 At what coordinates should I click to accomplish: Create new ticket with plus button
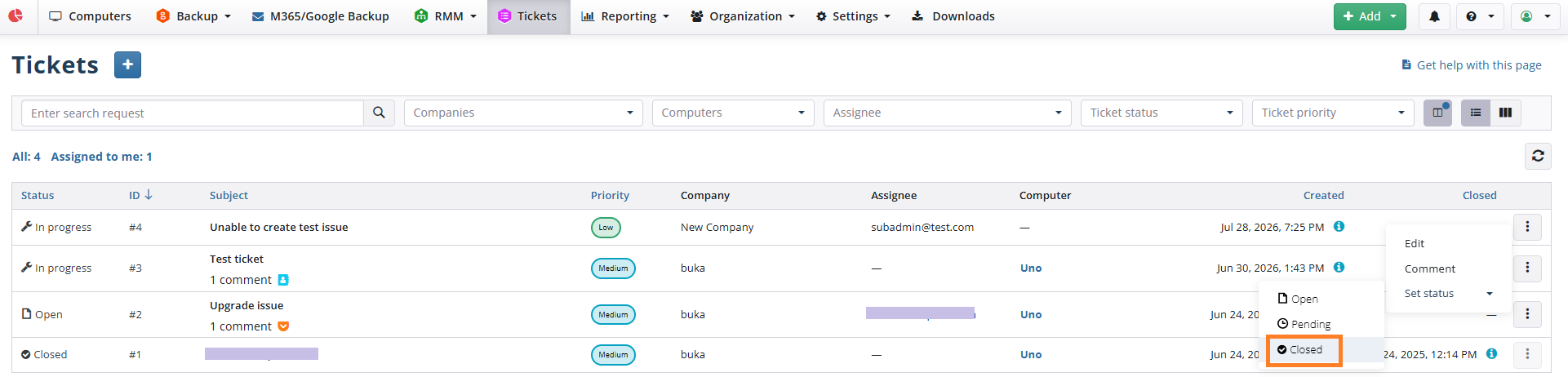(127, 64)
